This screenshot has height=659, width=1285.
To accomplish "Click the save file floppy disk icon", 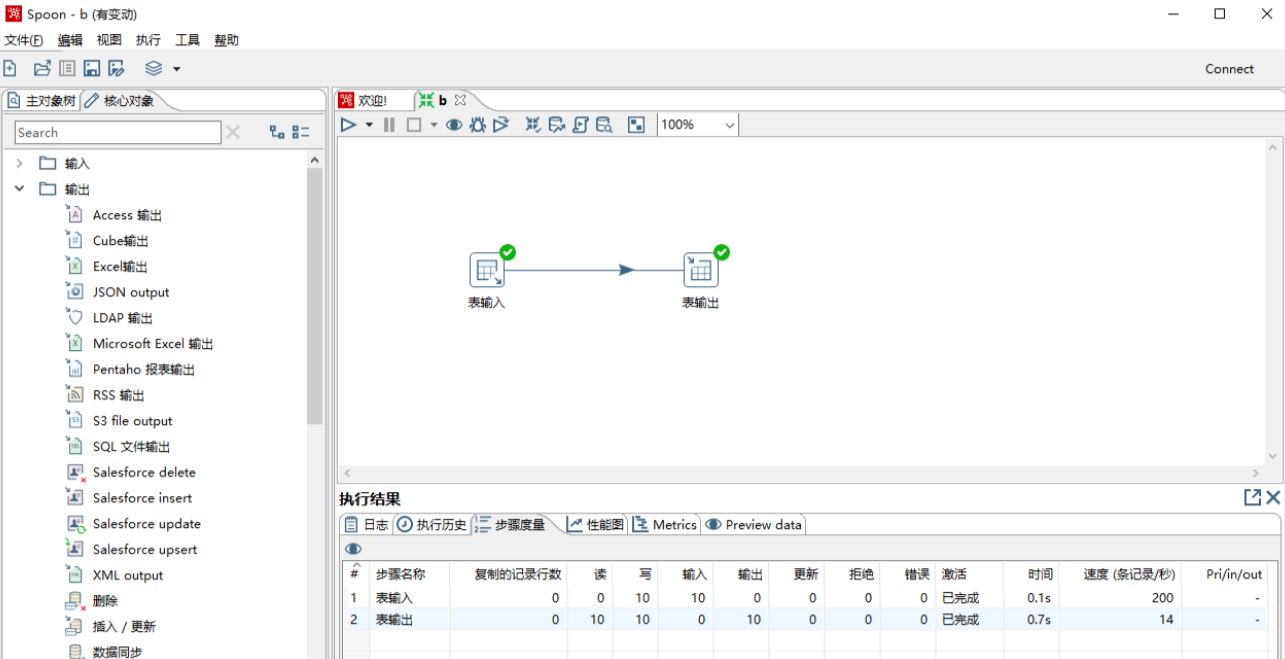I will [x=92, y=69].
